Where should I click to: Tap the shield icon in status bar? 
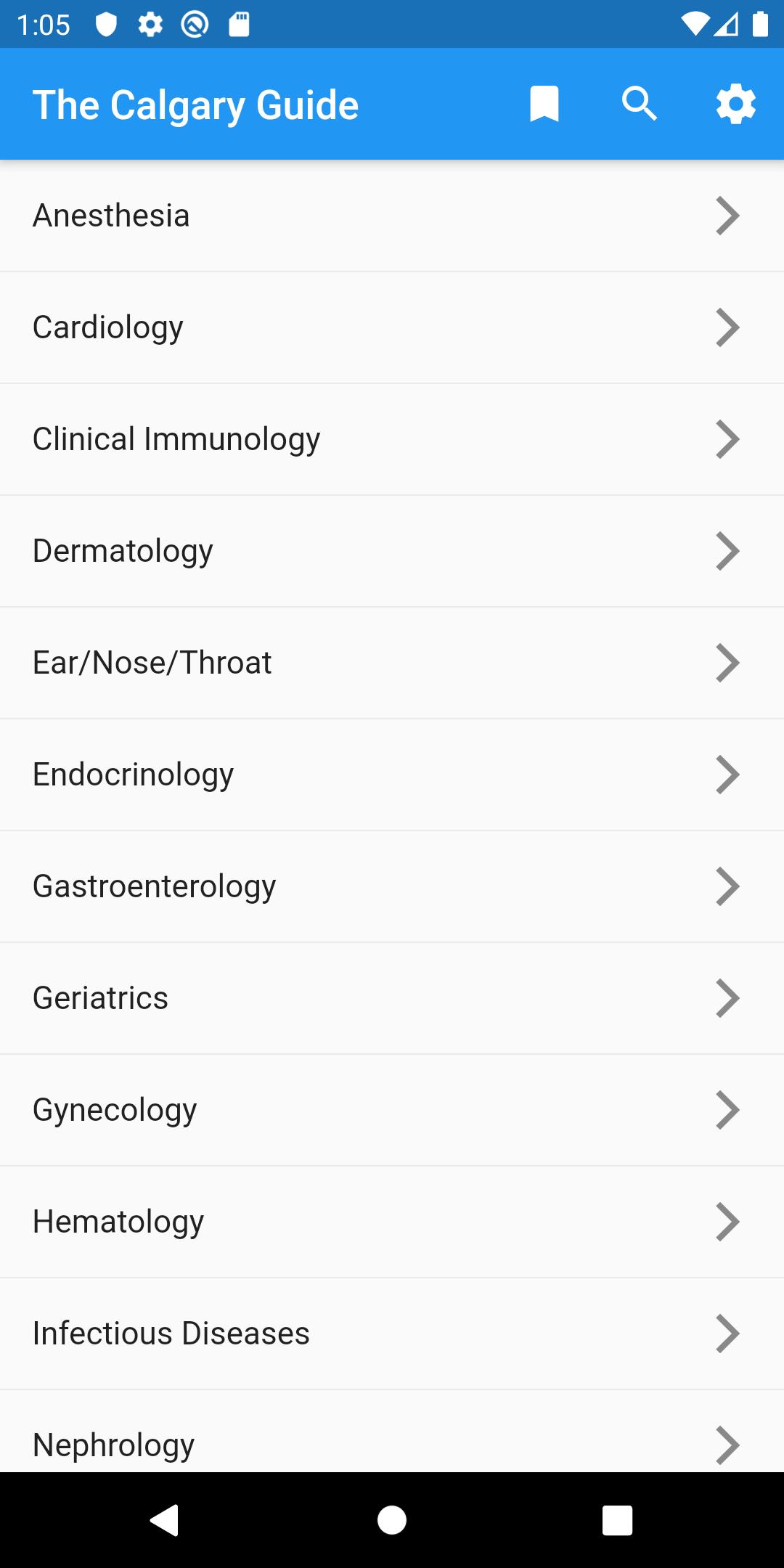tap(106, 25)
